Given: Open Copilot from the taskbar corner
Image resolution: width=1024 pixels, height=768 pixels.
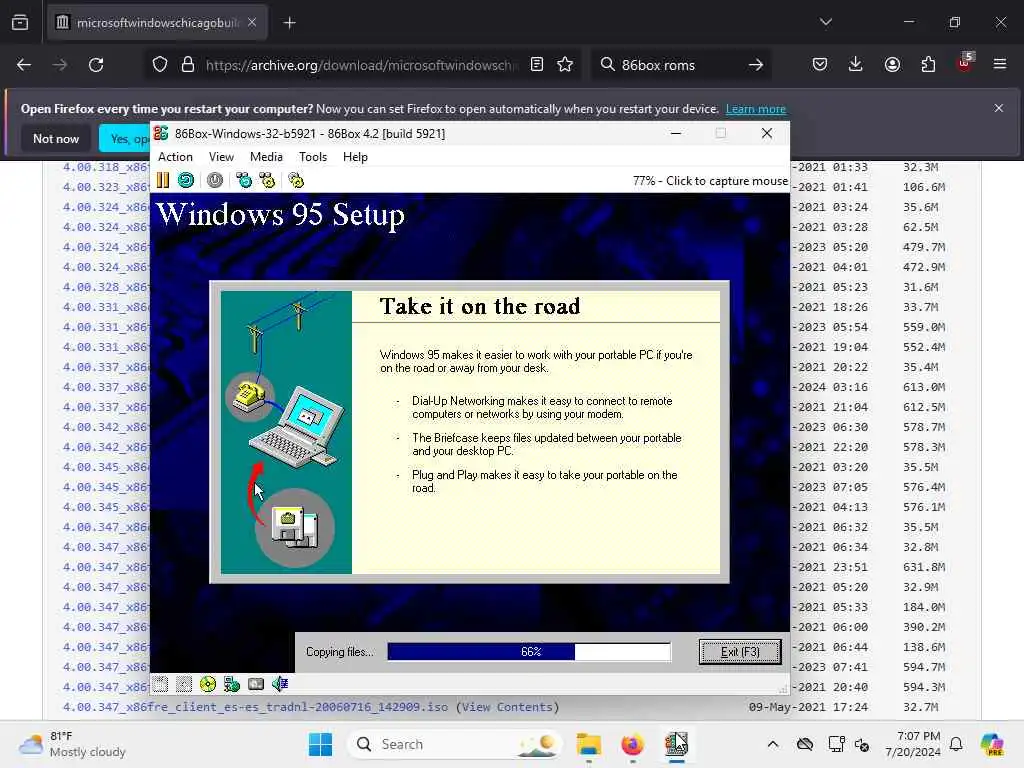Looking at the screenshot, I should click(x=992, y=744).
